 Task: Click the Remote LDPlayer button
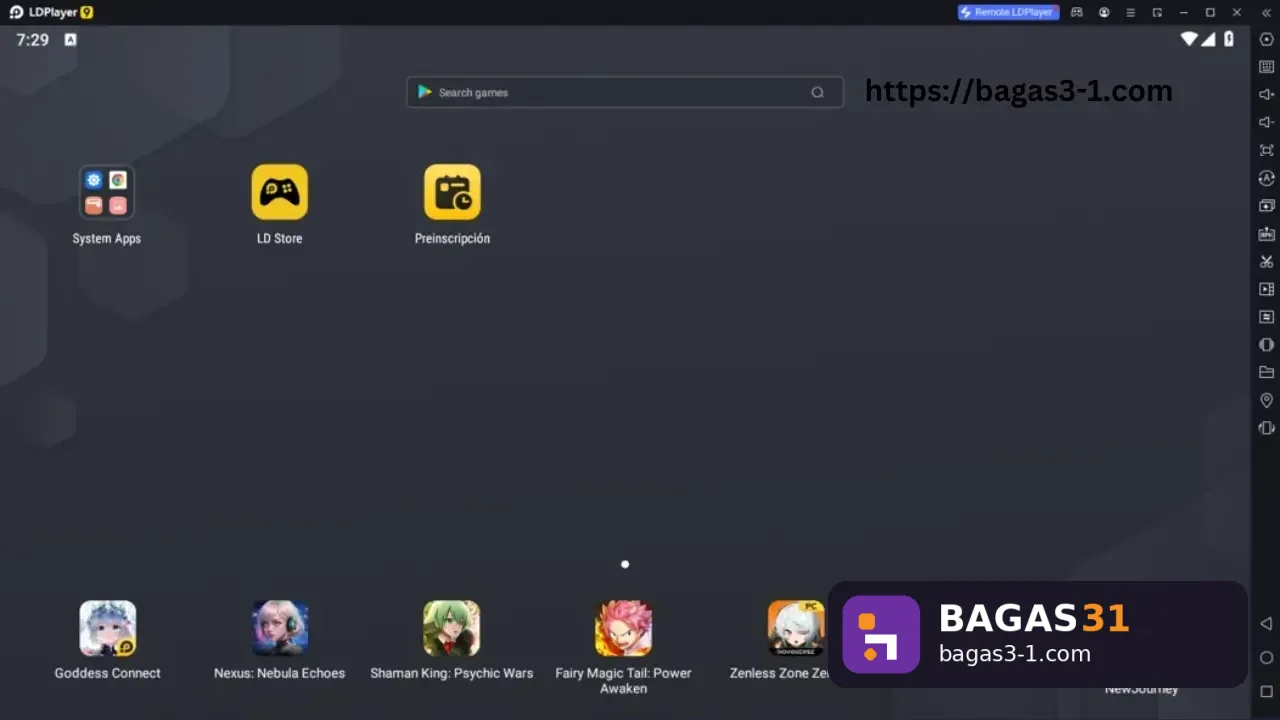coord(1008,12)
